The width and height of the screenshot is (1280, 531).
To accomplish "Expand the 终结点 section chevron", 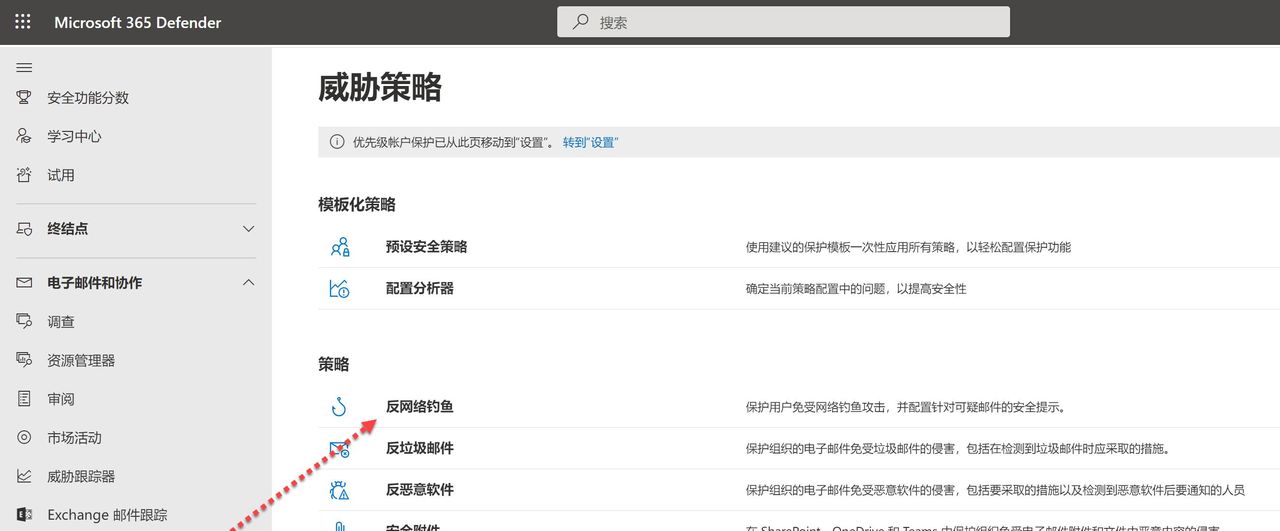I will pos(249,229).
